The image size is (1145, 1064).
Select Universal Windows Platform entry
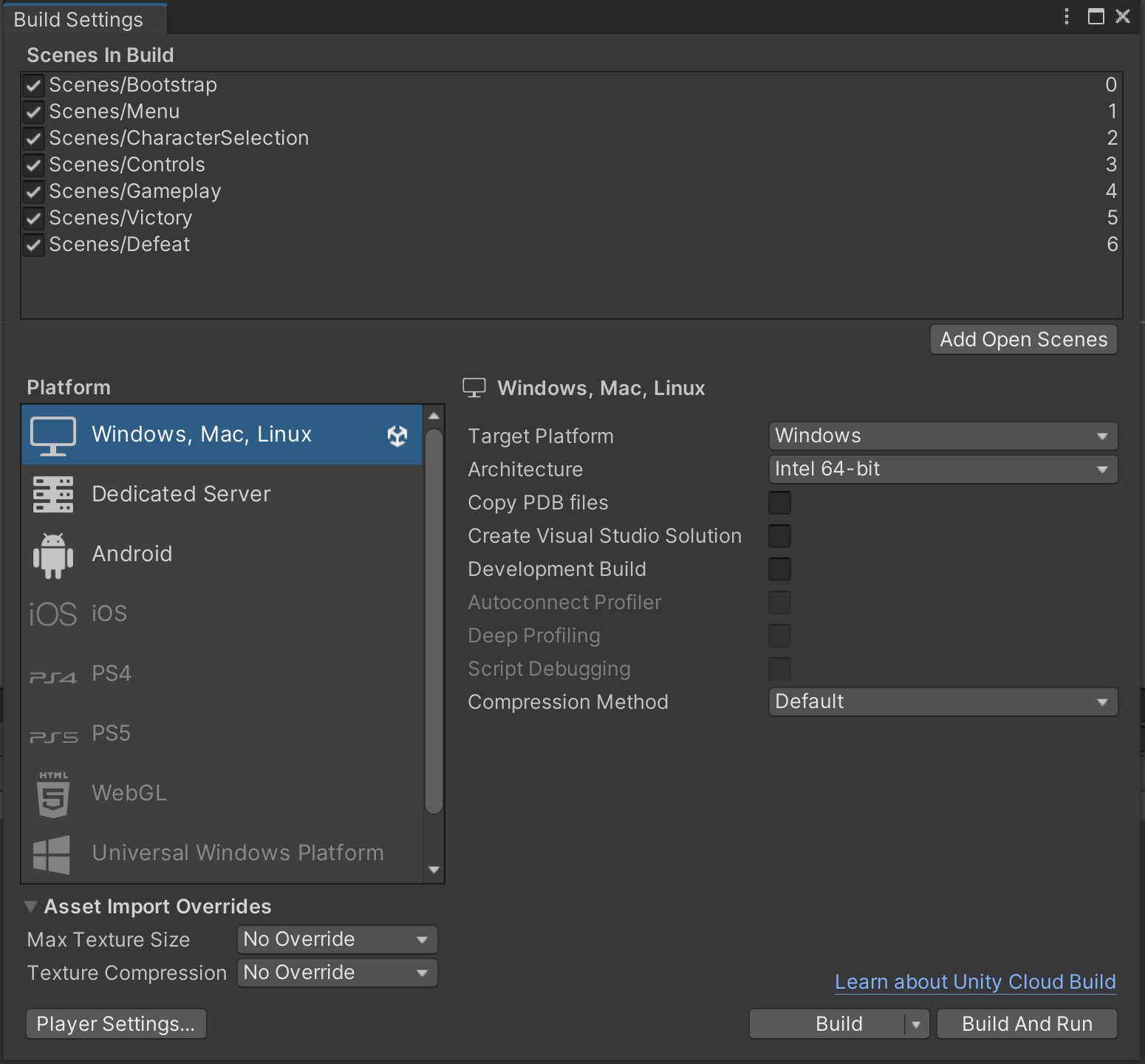222,854
